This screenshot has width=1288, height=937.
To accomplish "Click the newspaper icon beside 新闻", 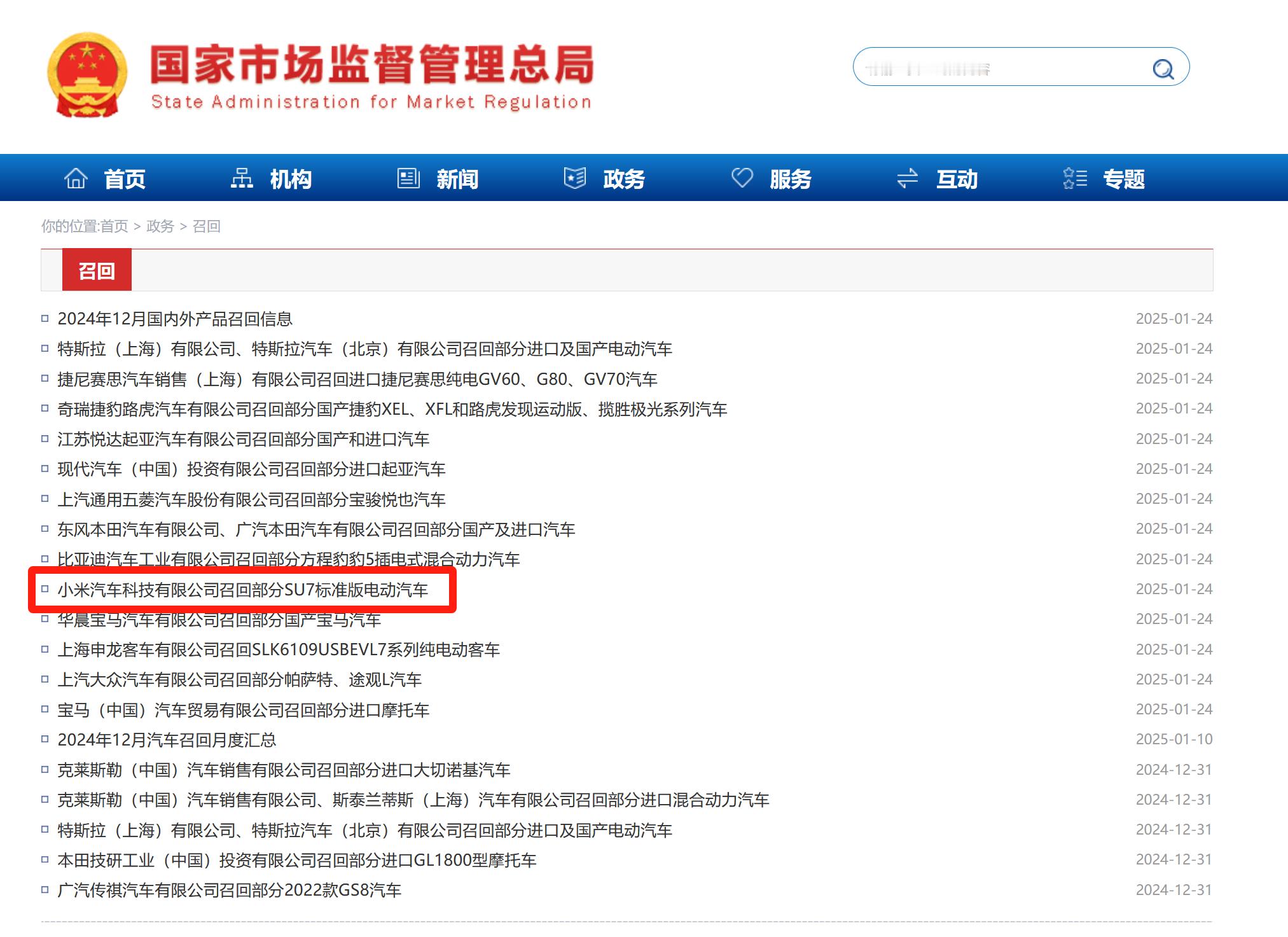I will [408, 178].
